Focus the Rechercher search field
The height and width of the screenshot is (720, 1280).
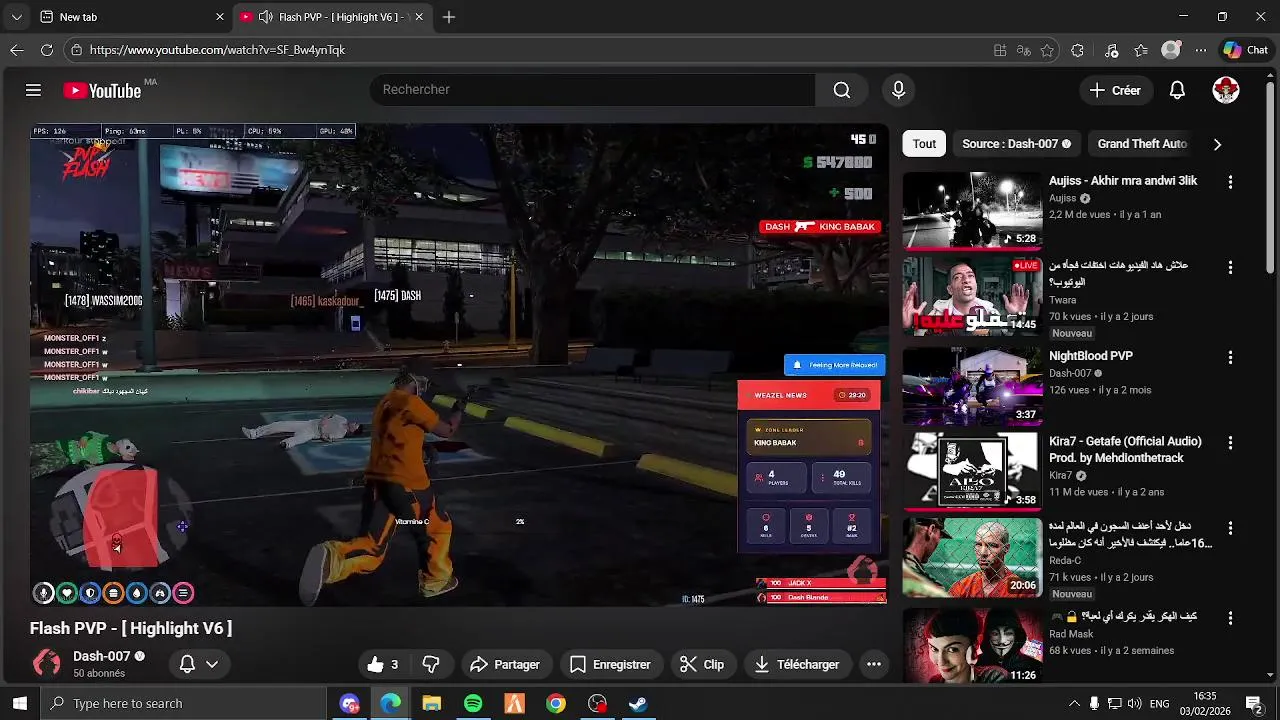[x=592, y=90]
